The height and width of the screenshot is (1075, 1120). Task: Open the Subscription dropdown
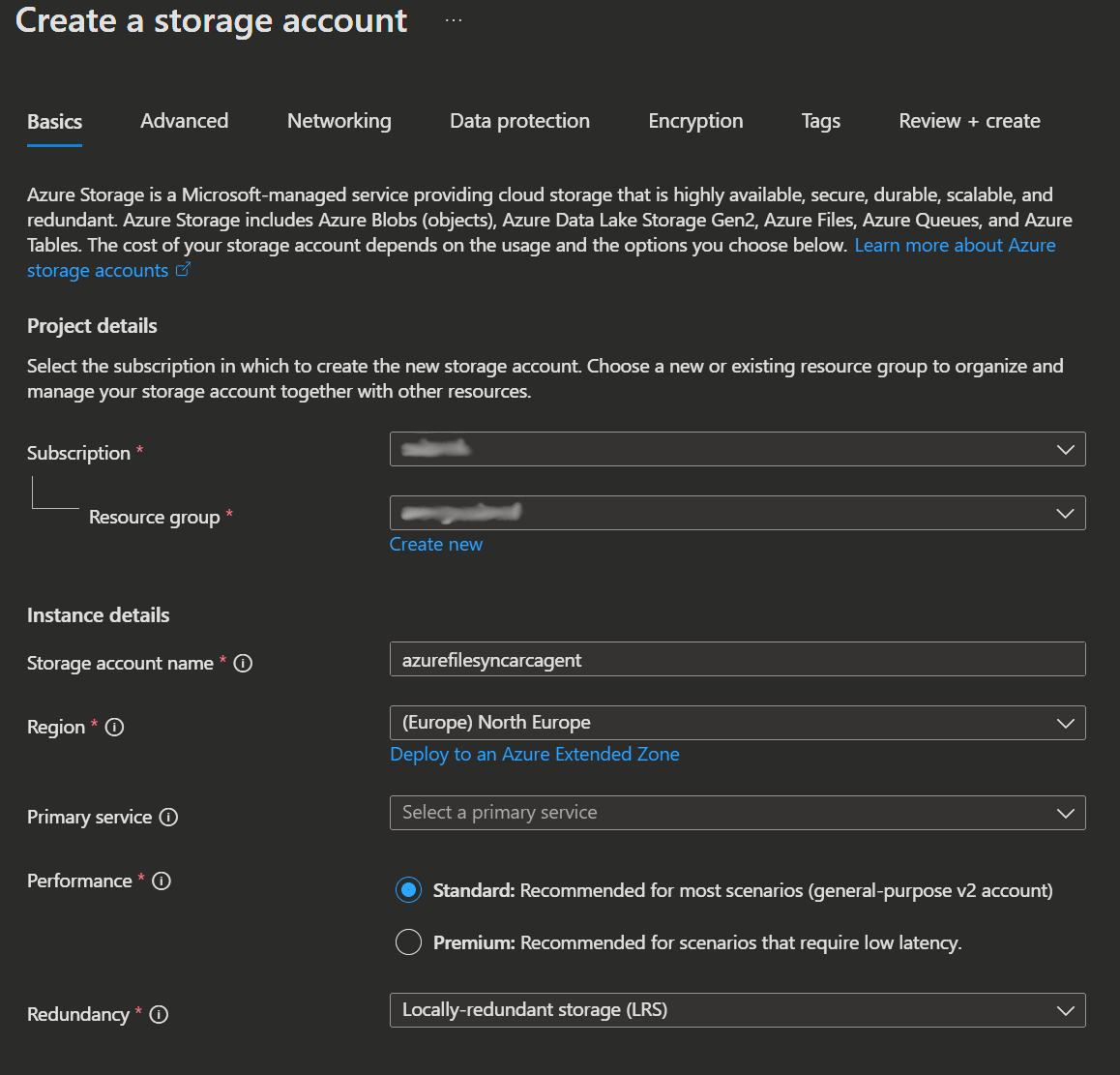click(x=737, y=449)
